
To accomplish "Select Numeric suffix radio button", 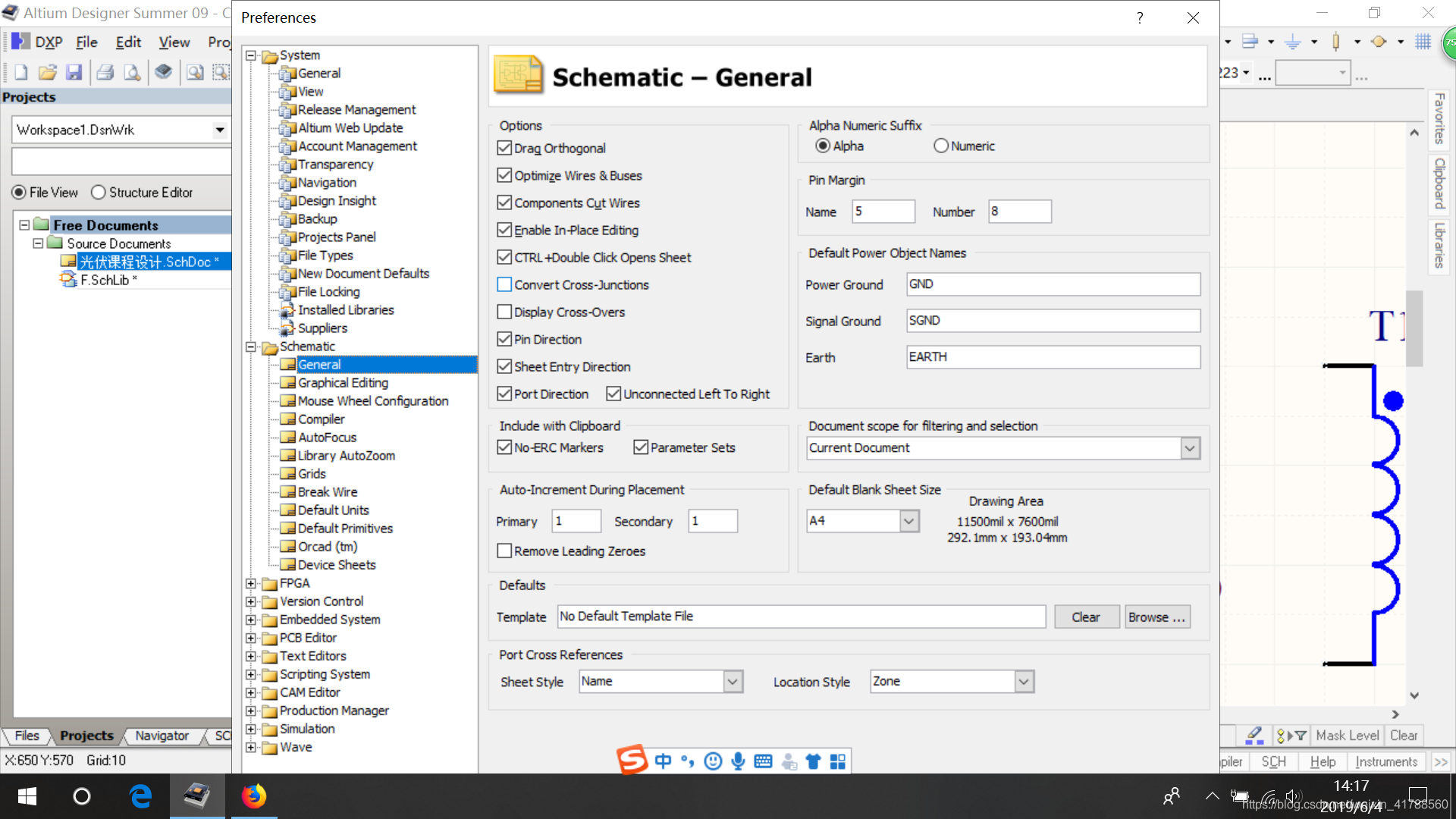I will coord(941,146).
